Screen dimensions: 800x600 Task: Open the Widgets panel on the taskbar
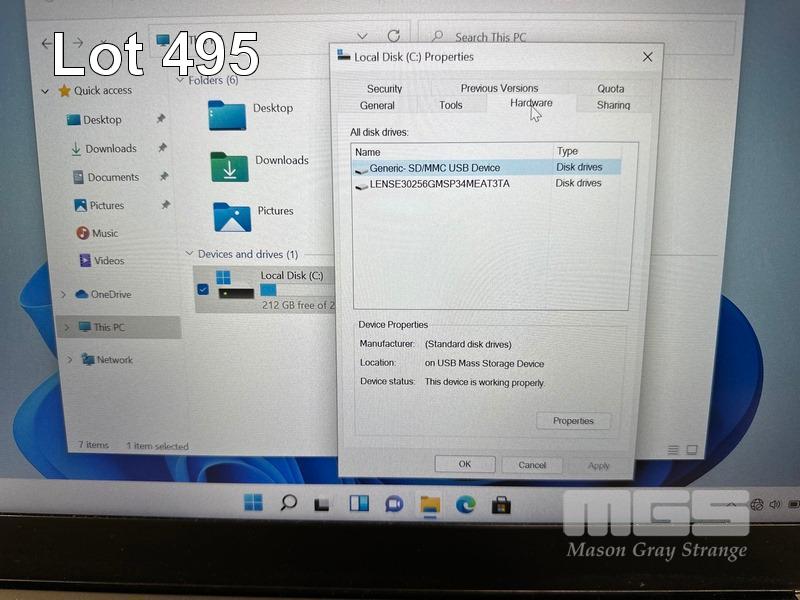click(358, 504)
